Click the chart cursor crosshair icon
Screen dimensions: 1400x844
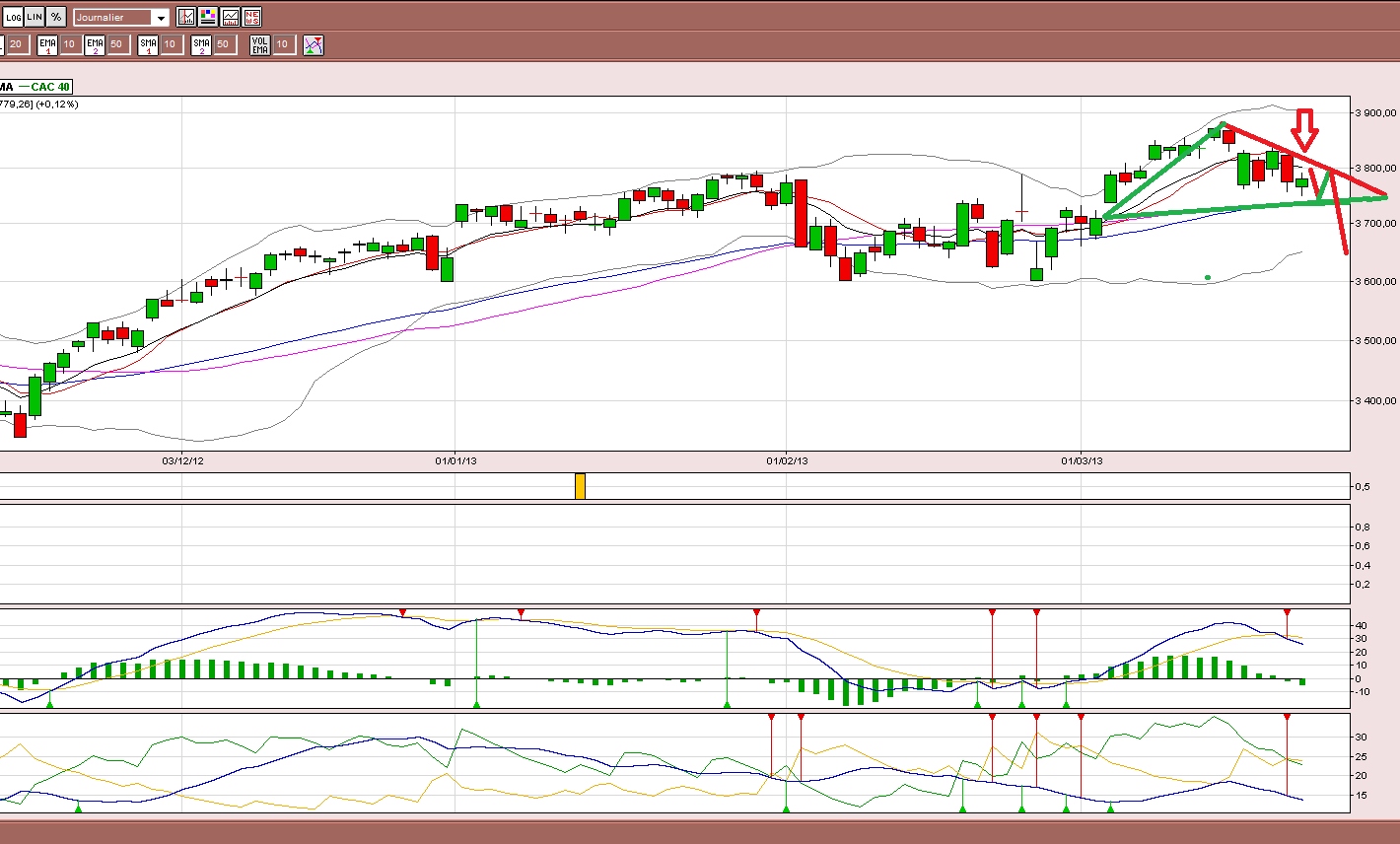coord(186,17)
